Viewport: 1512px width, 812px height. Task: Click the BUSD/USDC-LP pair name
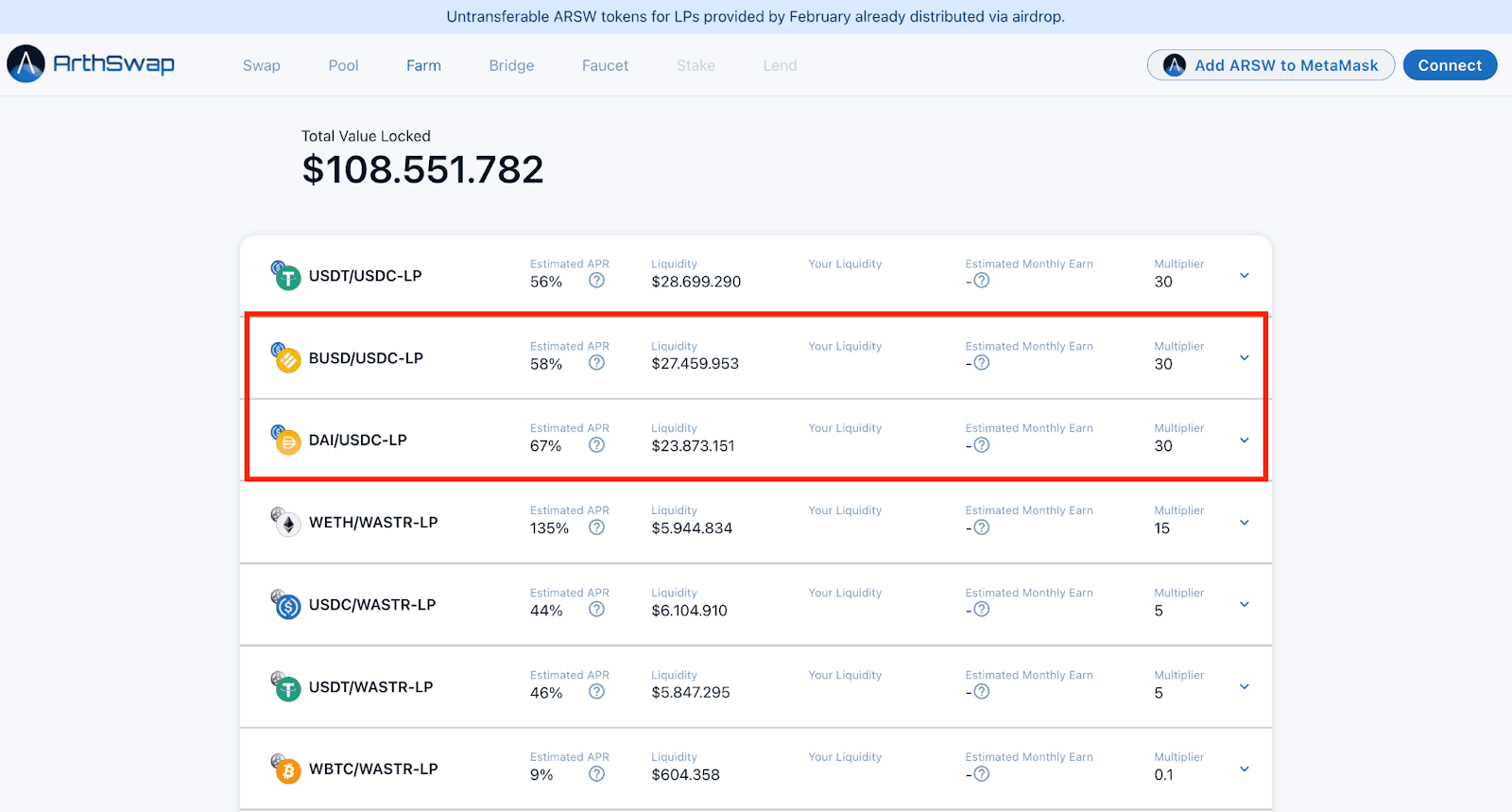click(366, 358)
